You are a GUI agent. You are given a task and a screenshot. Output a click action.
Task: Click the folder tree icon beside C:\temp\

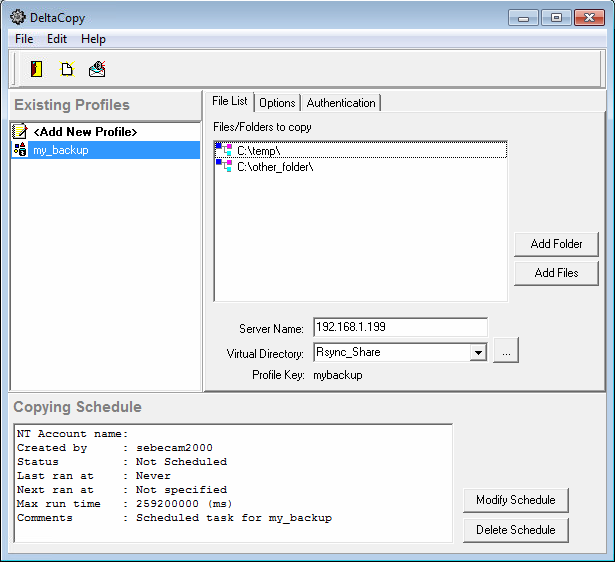point(224,150)
